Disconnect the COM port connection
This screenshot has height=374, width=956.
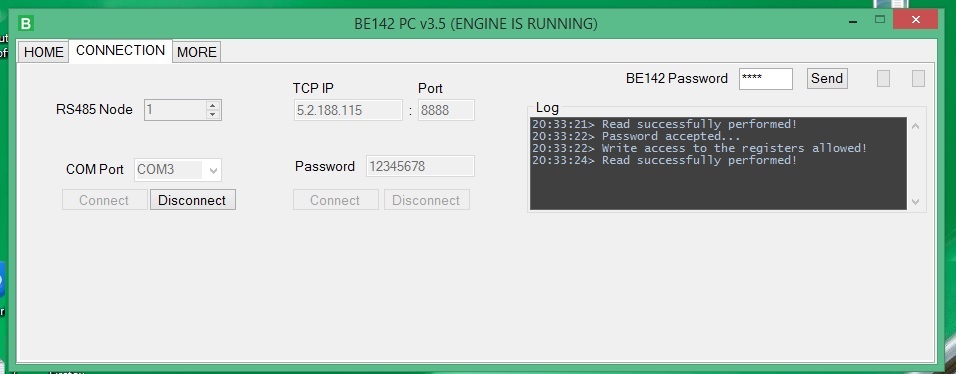192,200
